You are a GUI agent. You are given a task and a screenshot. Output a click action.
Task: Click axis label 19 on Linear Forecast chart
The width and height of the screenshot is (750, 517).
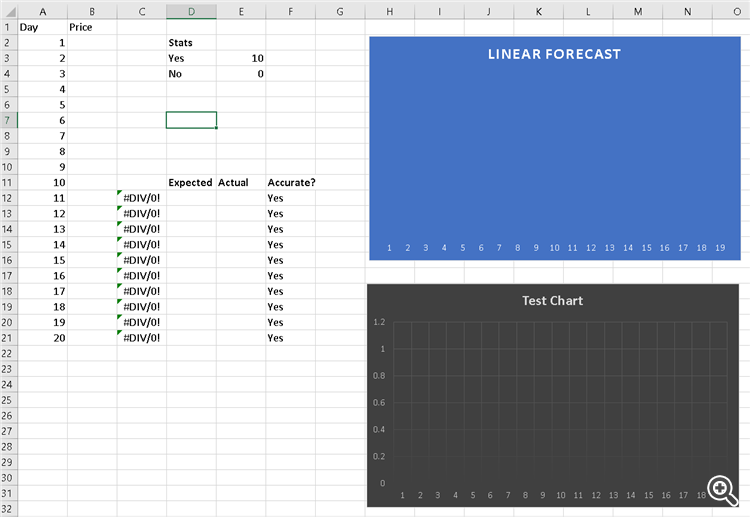pos(720,248)
